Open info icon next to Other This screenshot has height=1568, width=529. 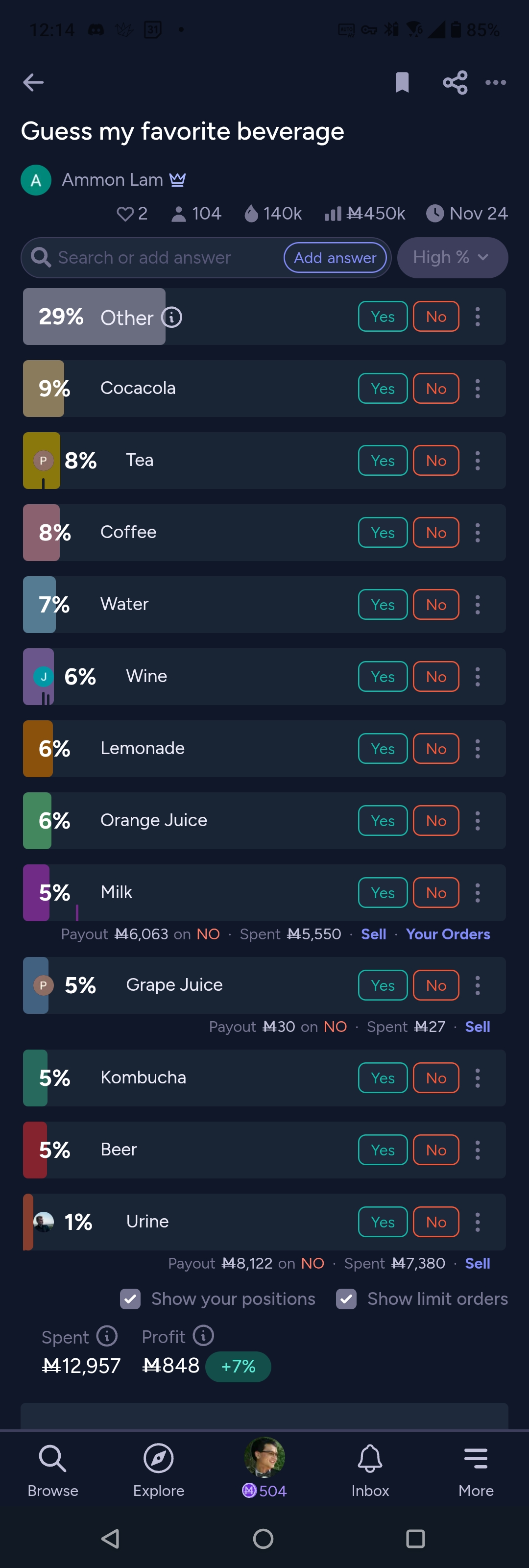[x=171, y=317]
